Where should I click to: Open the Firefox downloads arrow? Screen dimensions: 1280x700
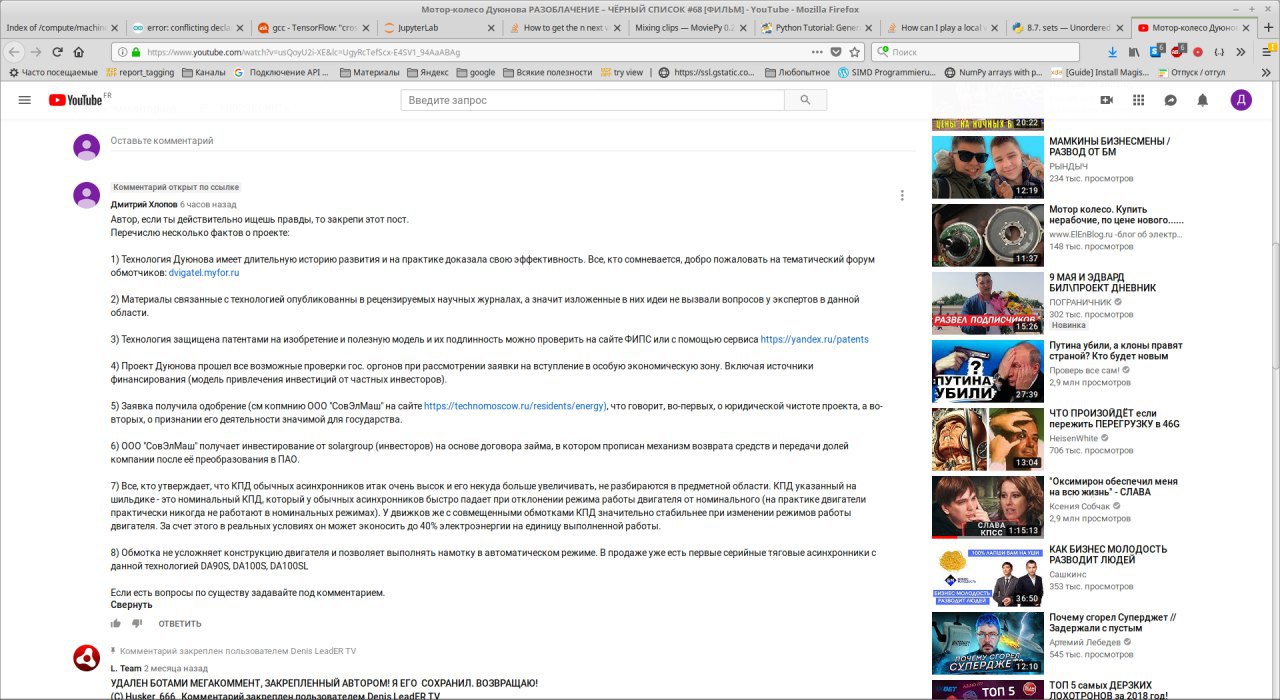1112,51
